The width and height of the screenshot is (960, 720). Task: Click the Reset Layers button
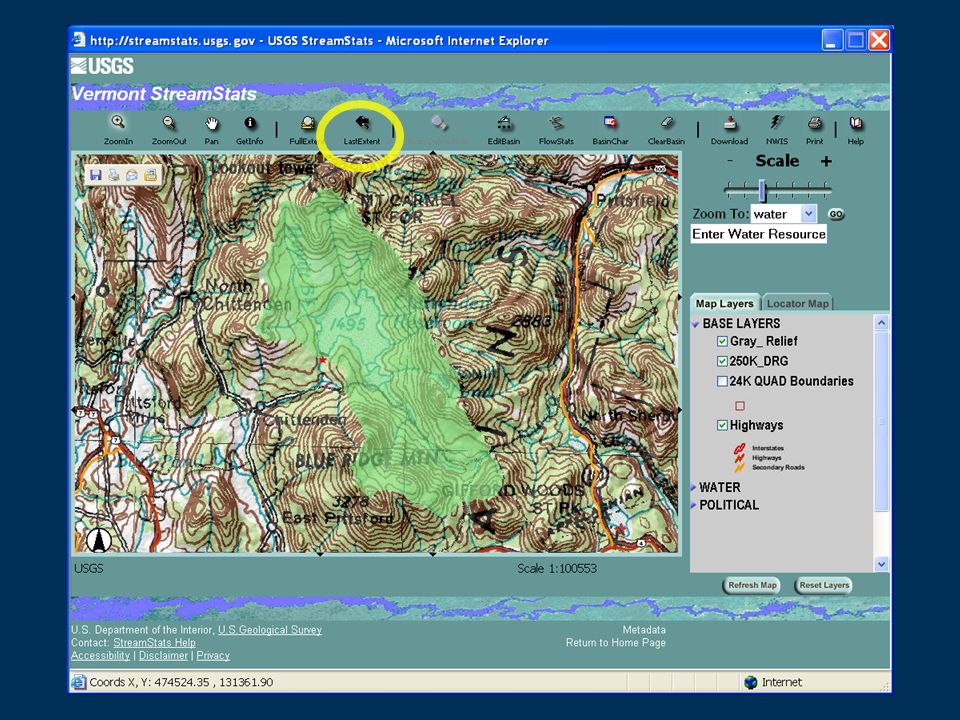pos(823,585)
